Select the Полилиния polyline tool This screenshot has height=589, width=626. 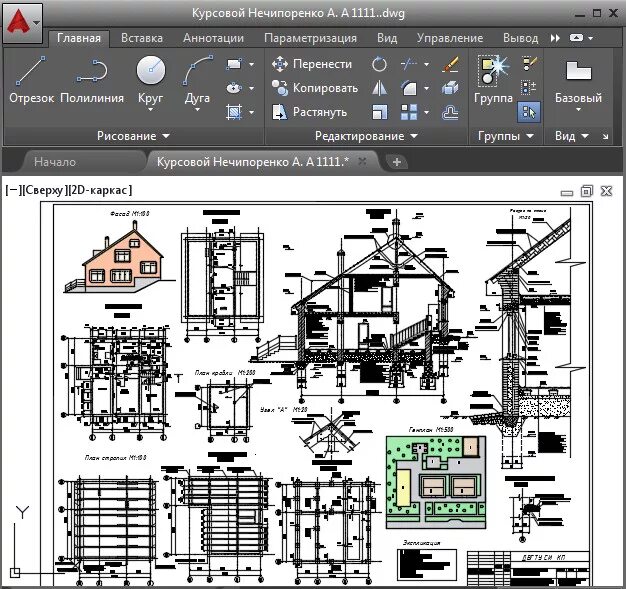92,80
